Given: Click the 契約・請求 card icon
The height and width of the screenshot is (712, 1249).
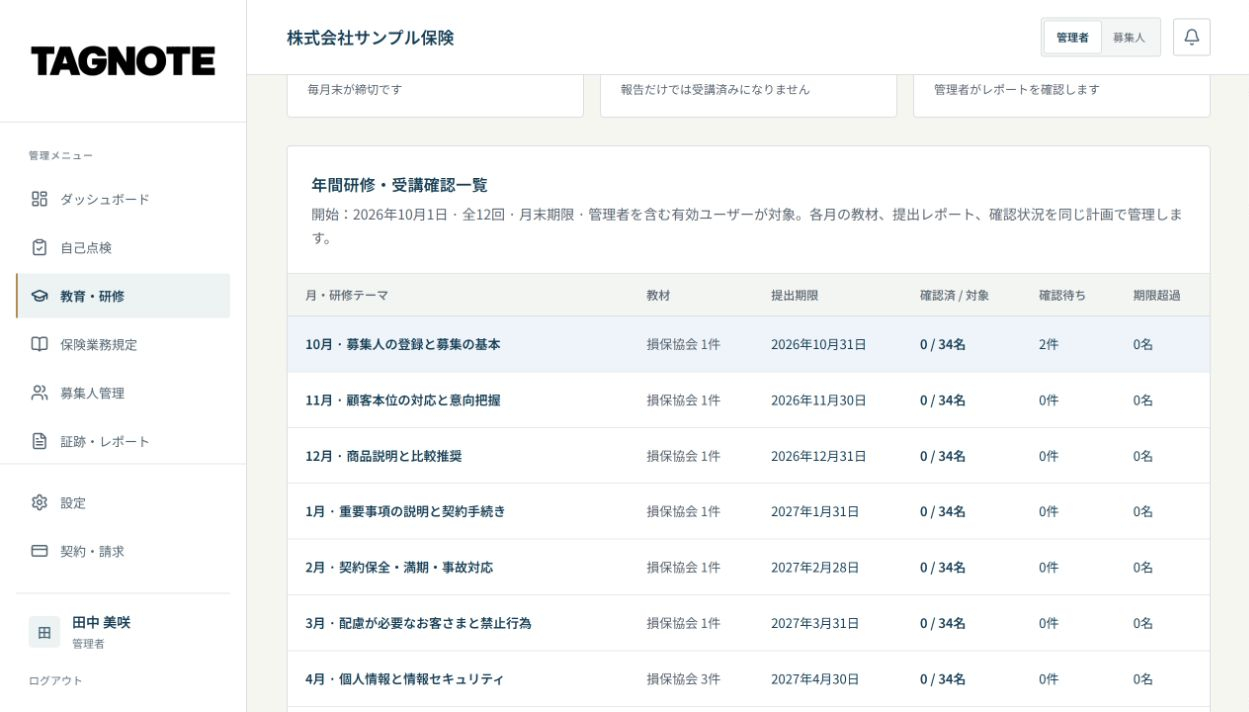Looking at the screenshot, I should tap(39, 551).
